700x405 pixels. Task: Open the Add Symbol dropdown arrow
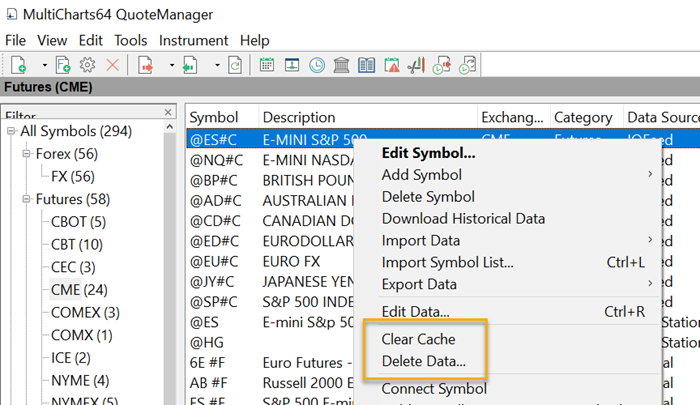(x=44, y=65)
